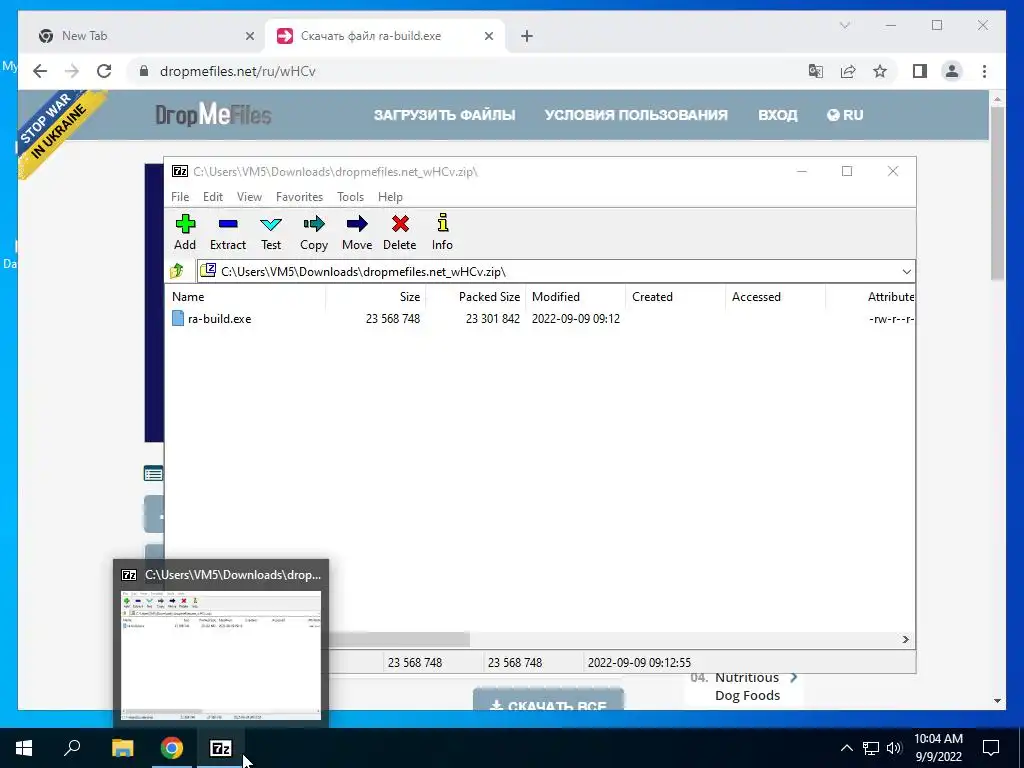The image size is (1024, 768).
Task: Open the Edit menu
Action: coord(213,197)
